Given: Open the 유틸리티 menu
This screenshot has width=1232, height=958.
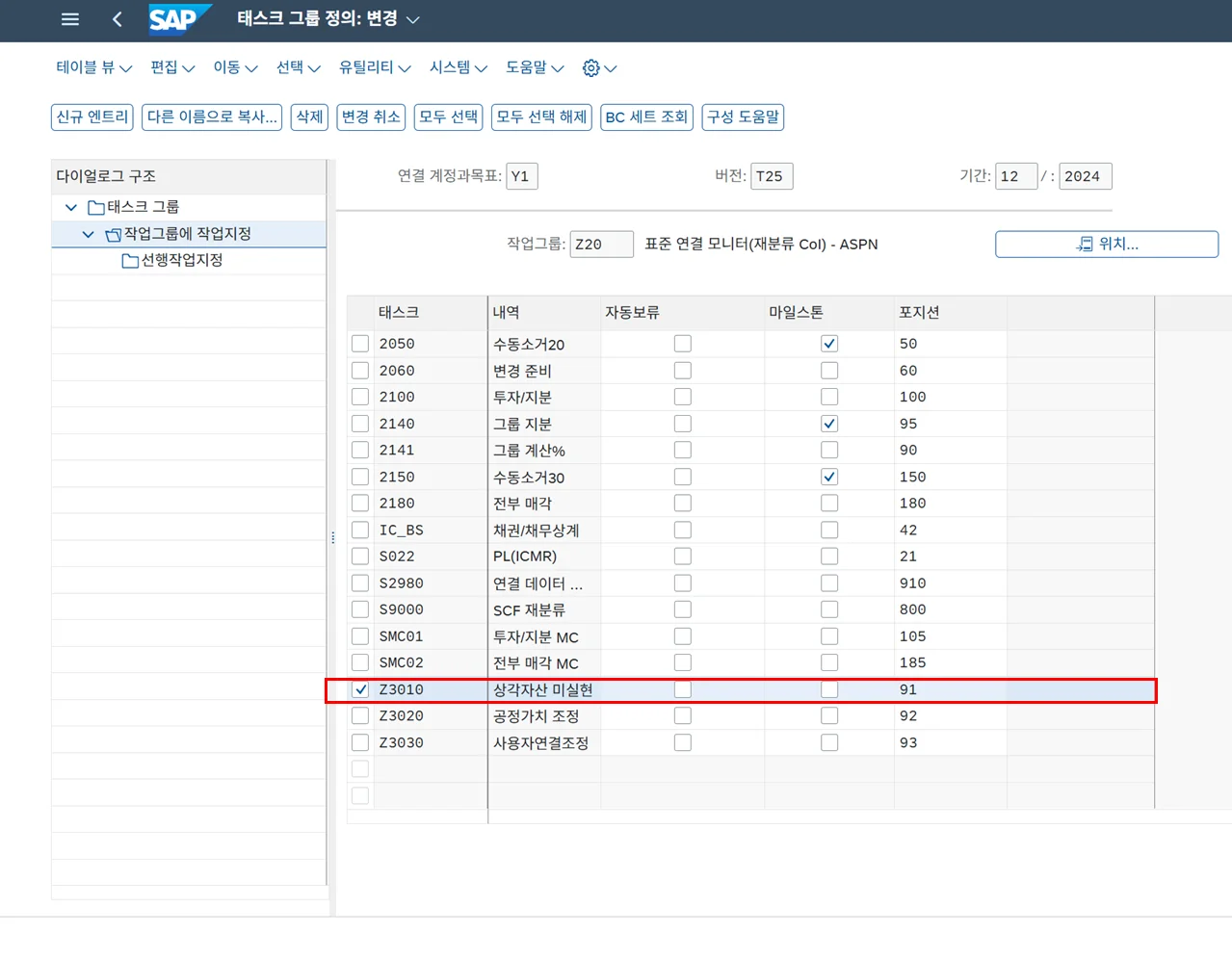Looking at the screenshot, I should [374, 67].
